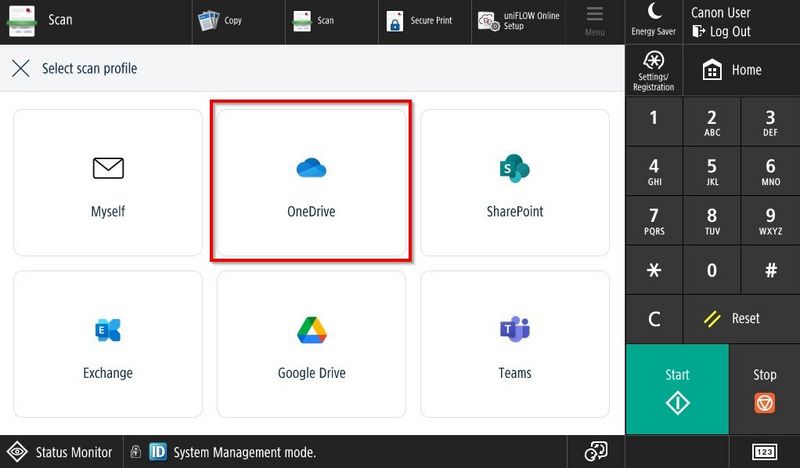Pick the Google Drive scan profile
800x468 pixels.
click(x=311, y=343)
